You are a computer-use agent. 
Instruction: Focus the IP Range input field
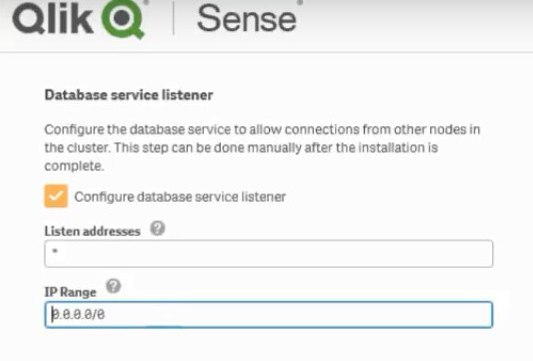point(269,314)
